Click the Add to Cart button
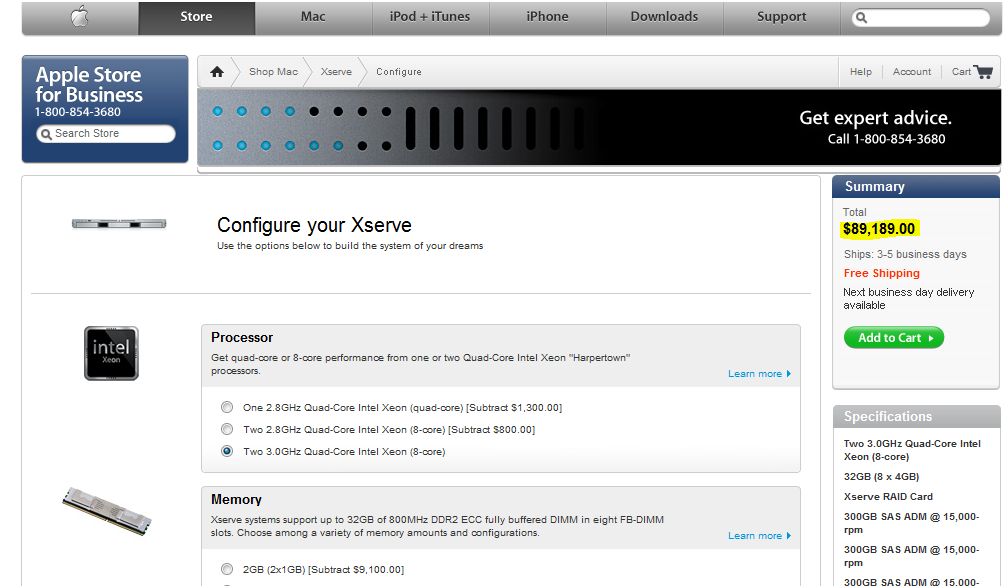 [x=894, y=337]
